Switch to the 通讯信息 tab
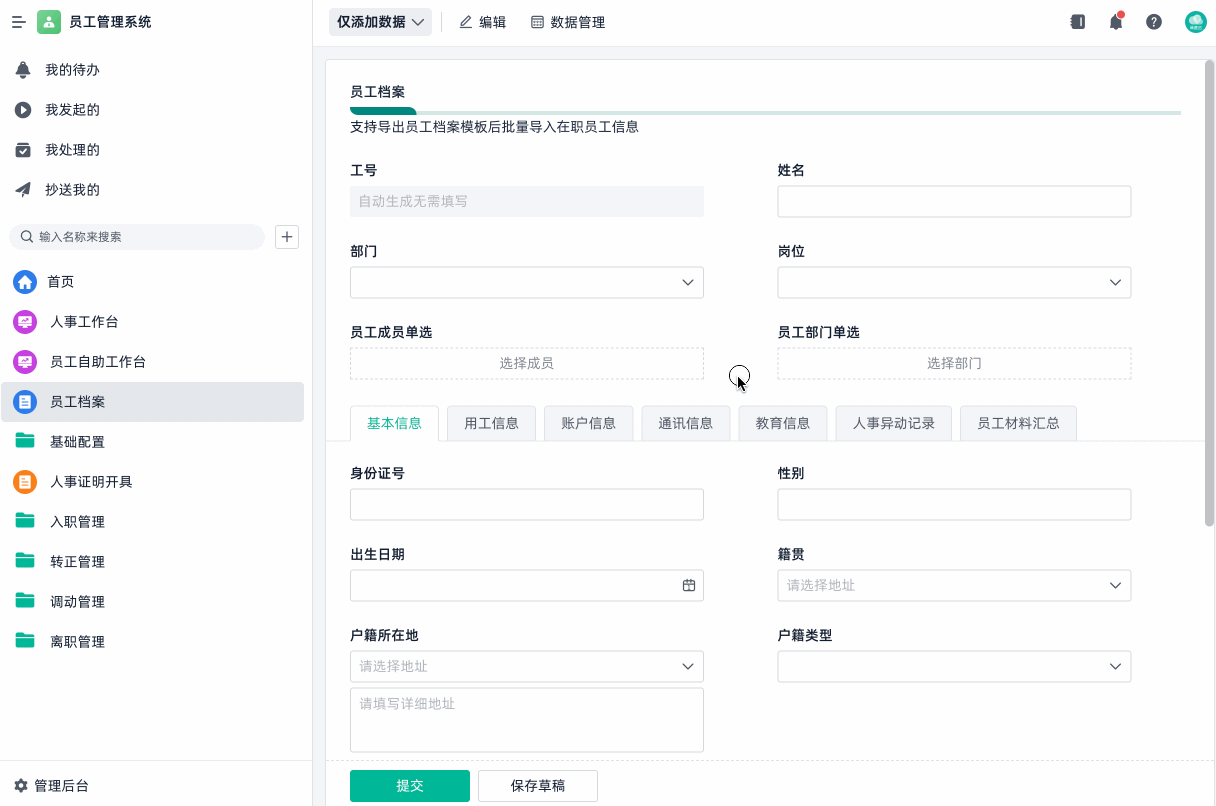Image resolution: width=1216 pixels, height=806 pixels. tap(685, 423)
